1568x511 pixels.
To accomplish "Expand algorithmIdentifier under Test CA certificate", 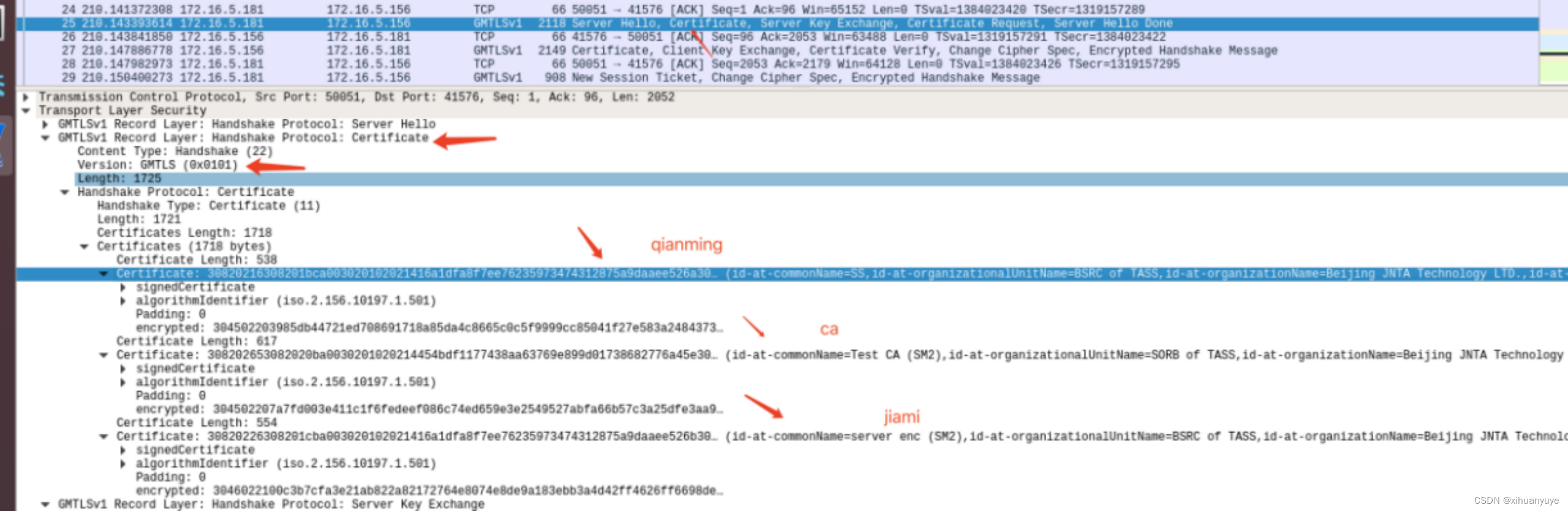I will click(123, 382).
